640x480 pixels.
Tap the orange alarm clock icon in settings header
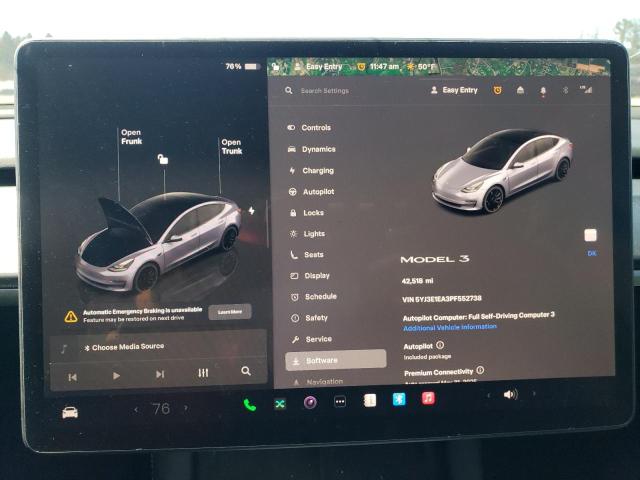[x=497, y=90]
